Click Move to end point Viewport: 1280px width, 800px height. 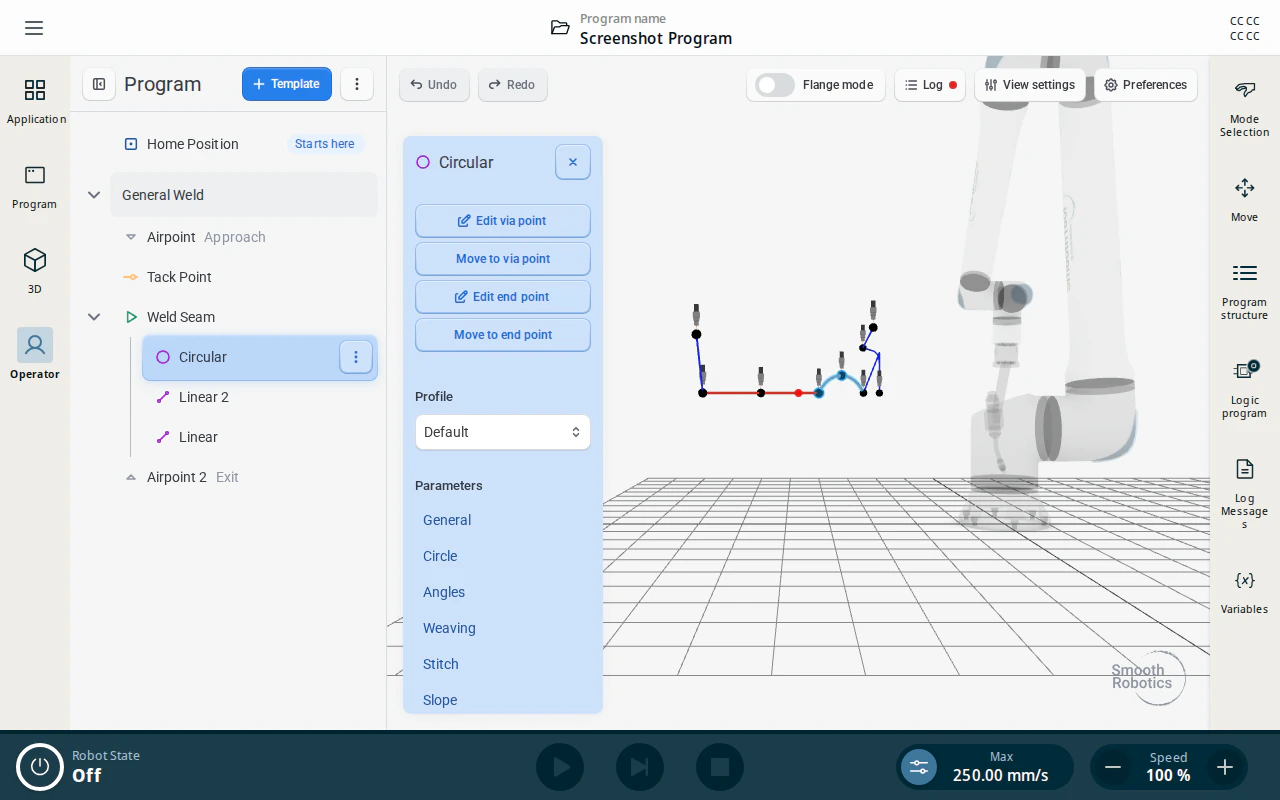tap(503, 335)
